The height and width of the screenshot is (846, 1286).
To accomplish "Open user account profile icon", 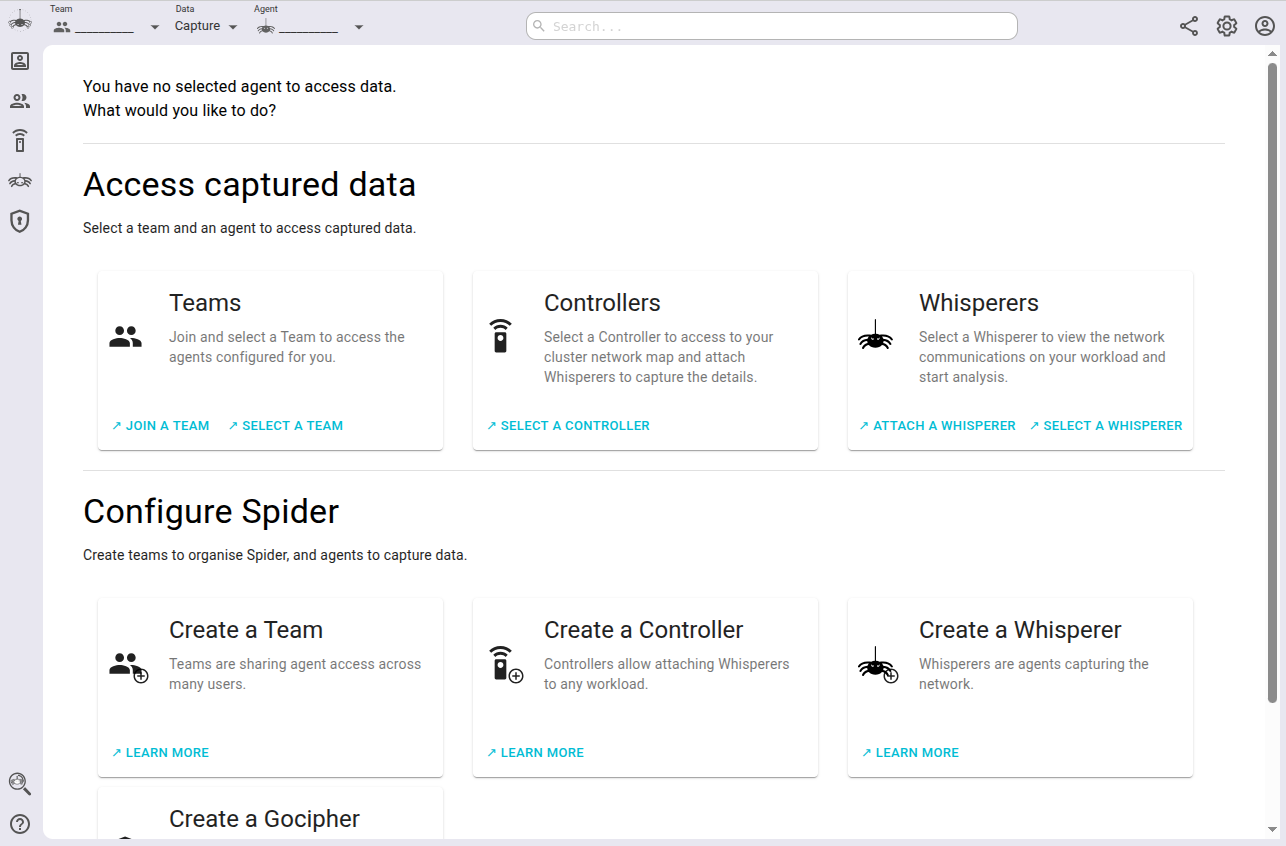I will pos(1265,27).
